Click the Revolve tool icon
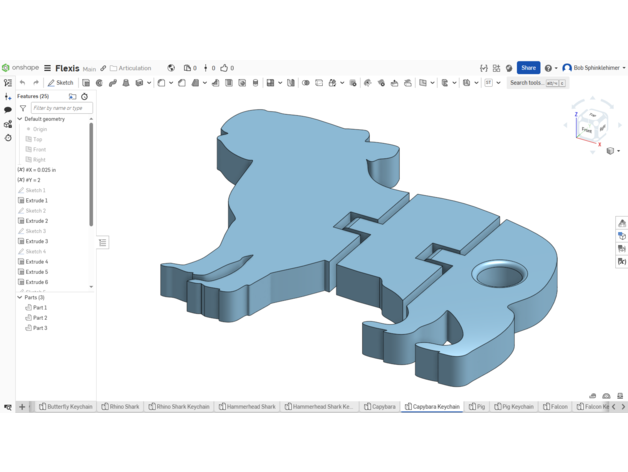628x472 pixels. [x=100, y=83]
